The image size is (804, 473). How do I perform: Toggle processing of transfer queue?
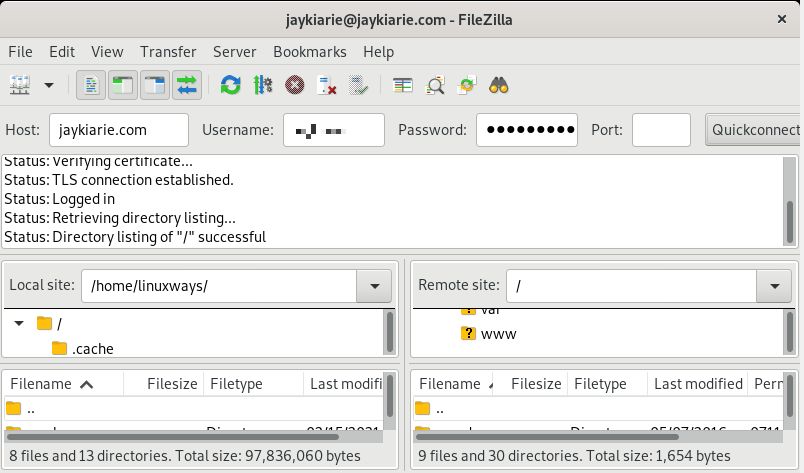pos(263,85)
